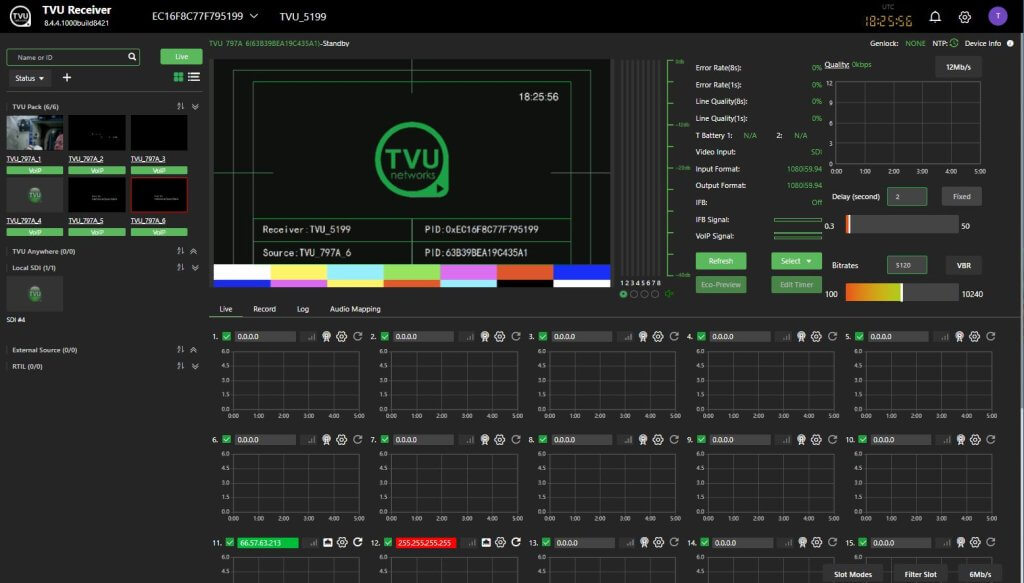Screen dimensions: 1024x583
Task: Sort the External Source group
Action: 180,350
